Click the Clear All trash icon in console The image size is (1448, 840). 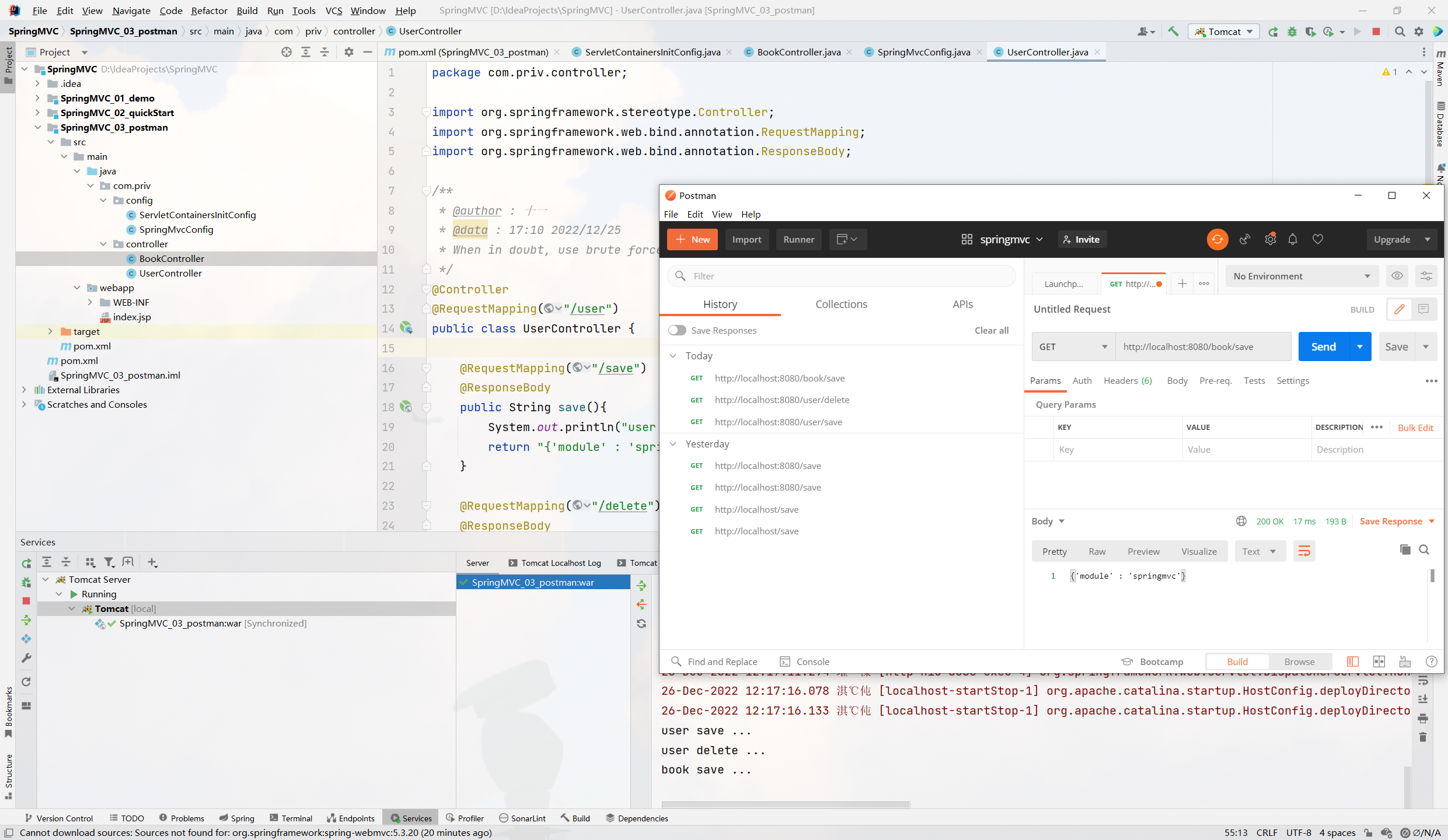(1423, 737)
